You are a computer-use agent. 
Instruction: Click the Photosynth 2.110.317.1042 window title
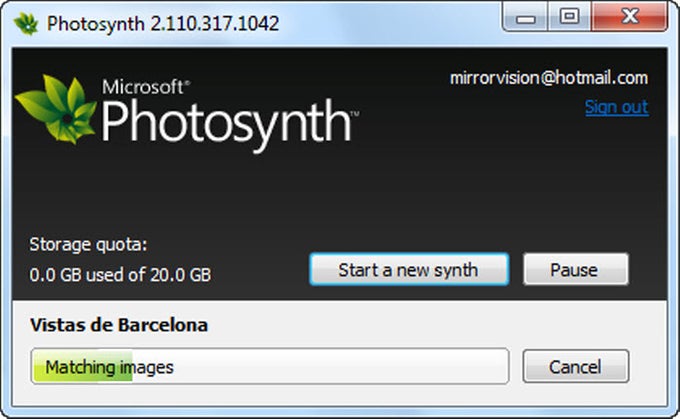click(163, 24)
